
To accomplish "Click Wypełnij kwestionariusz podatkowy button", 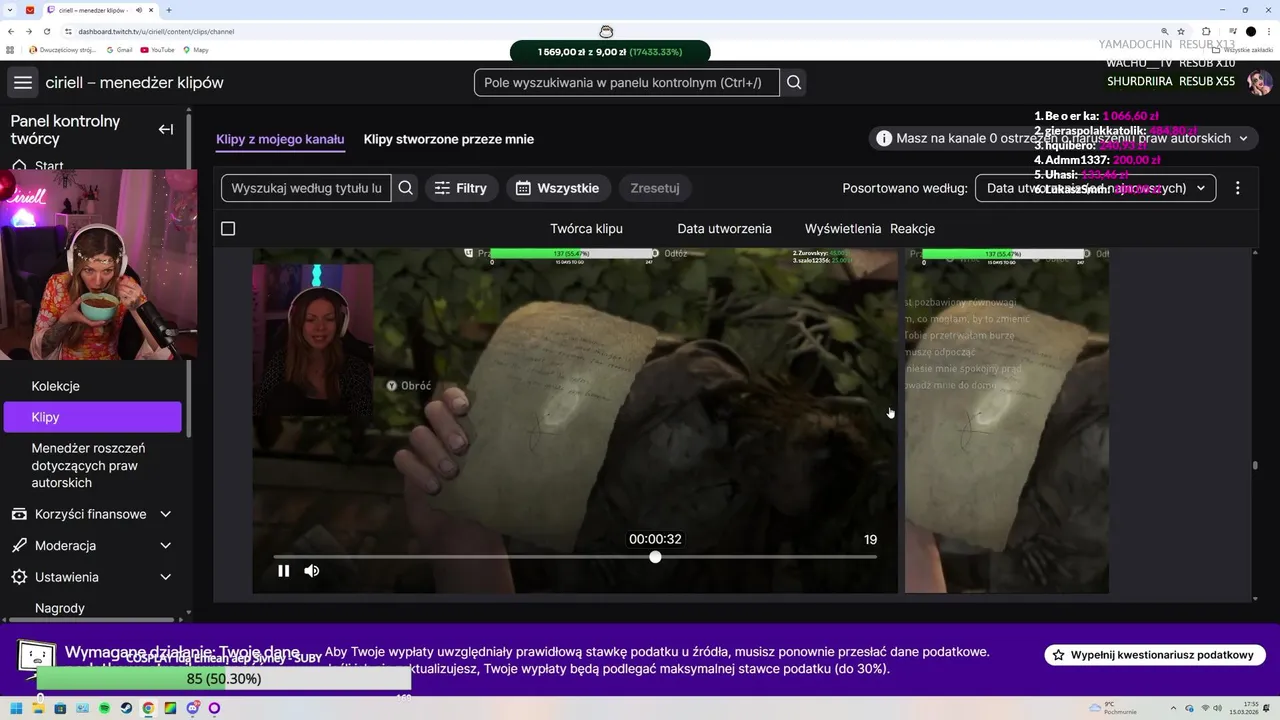I will [1155, 655].
